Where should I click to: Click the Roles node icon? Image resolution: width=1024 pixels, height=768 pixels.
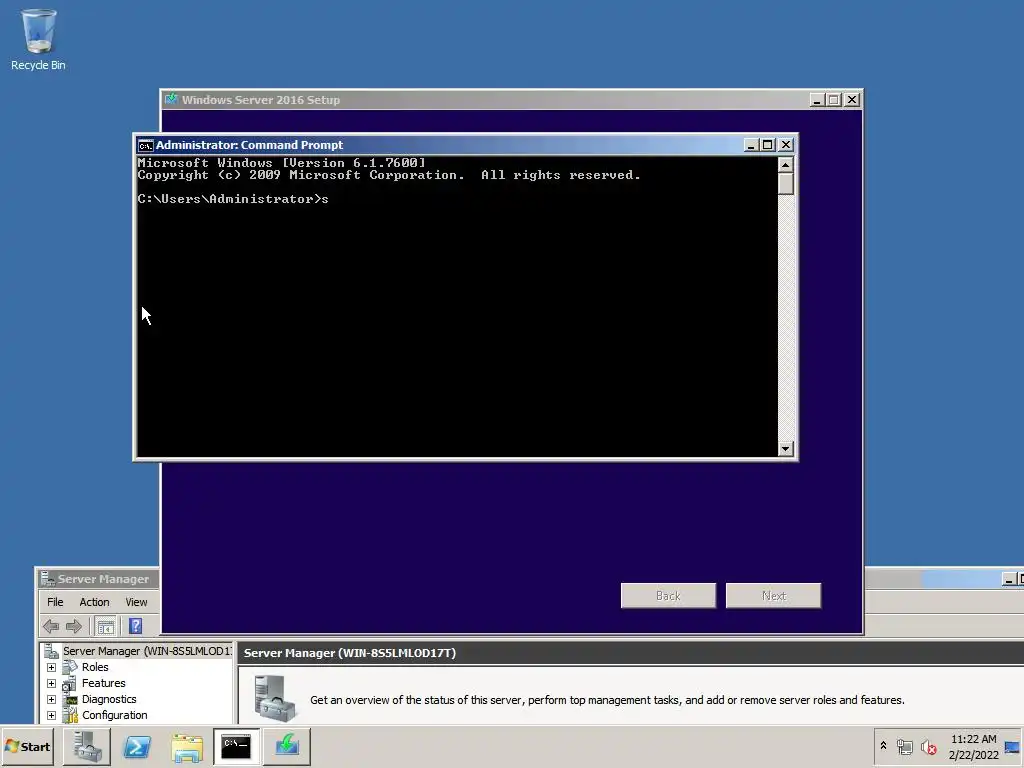(70, 667)
